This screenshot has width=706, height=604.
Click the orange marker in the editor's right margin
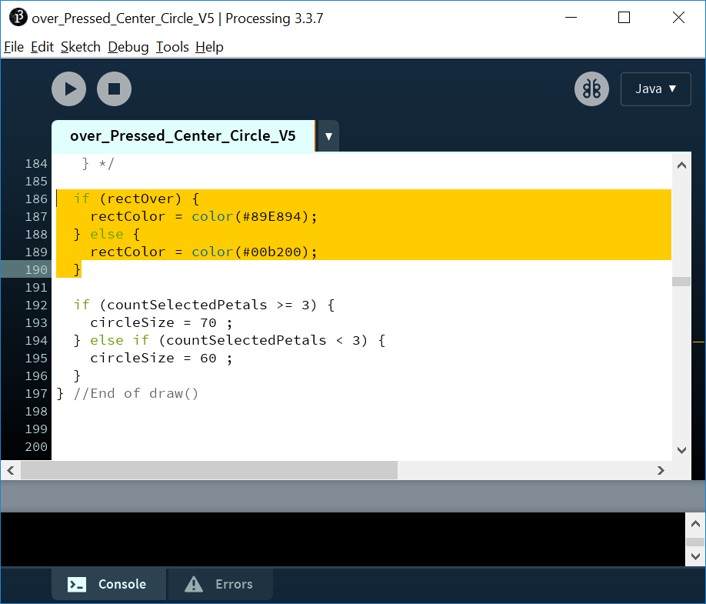pos(698,342)
